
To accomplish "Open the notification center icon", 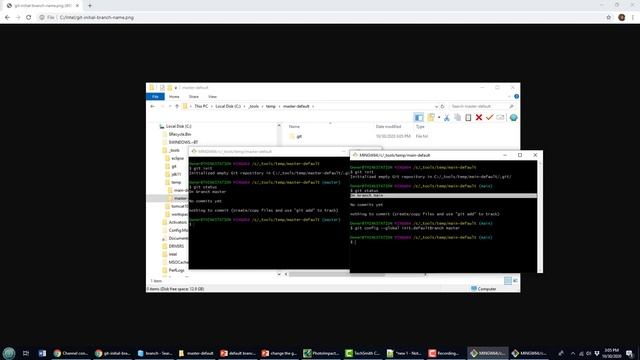I will coord(629,353).
